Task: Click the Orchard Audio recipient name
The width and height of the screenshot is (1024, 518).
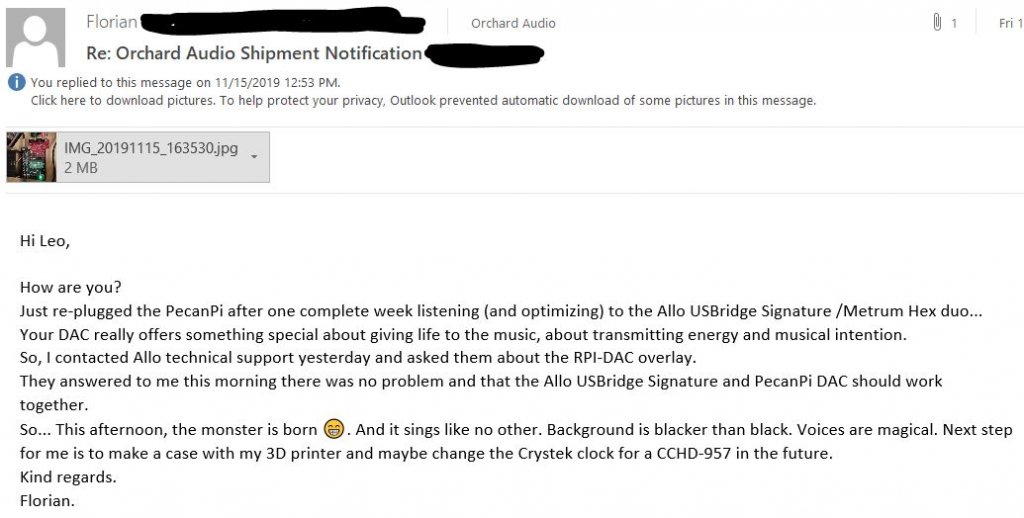Action: pyautogui.click(x=513, y=23)
